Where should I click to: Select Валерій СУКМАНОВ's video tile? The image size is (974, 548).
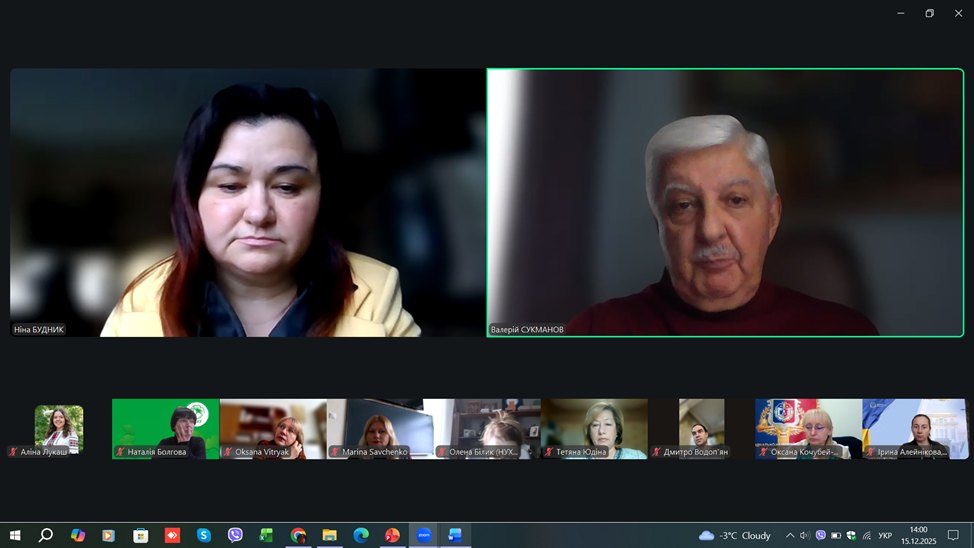tap(725, 202)
